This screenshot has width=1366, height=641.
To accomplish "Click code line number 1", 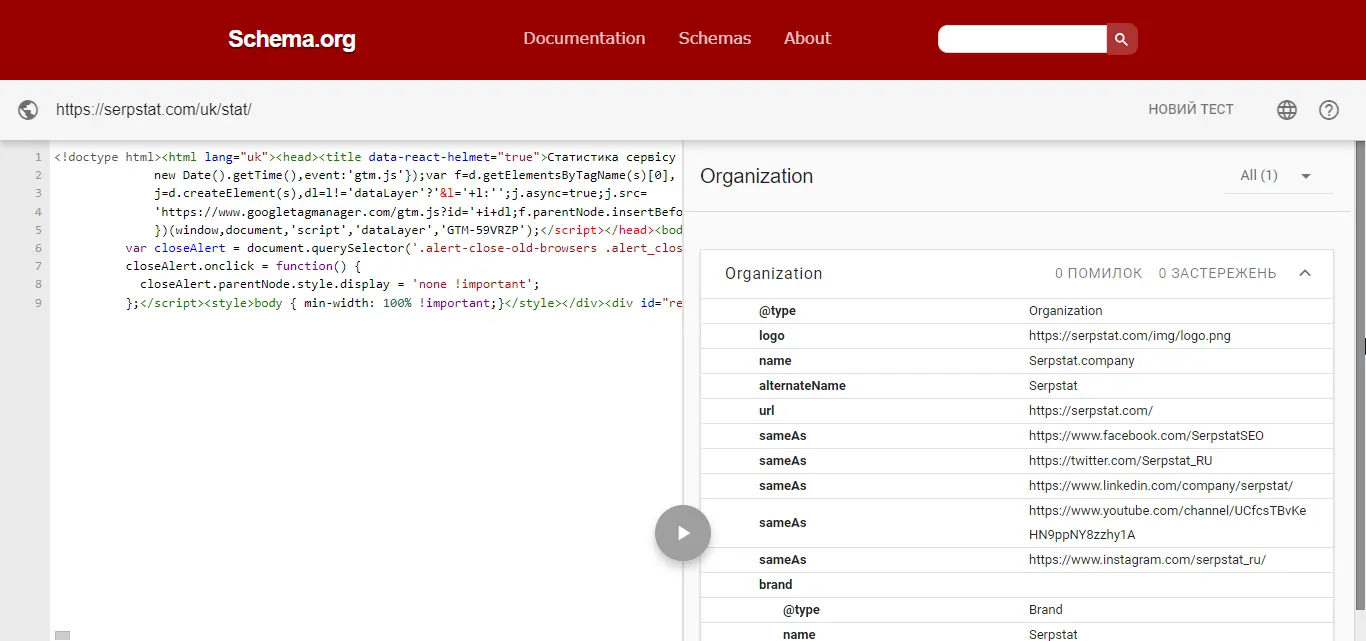I will (x=38, y=157).
